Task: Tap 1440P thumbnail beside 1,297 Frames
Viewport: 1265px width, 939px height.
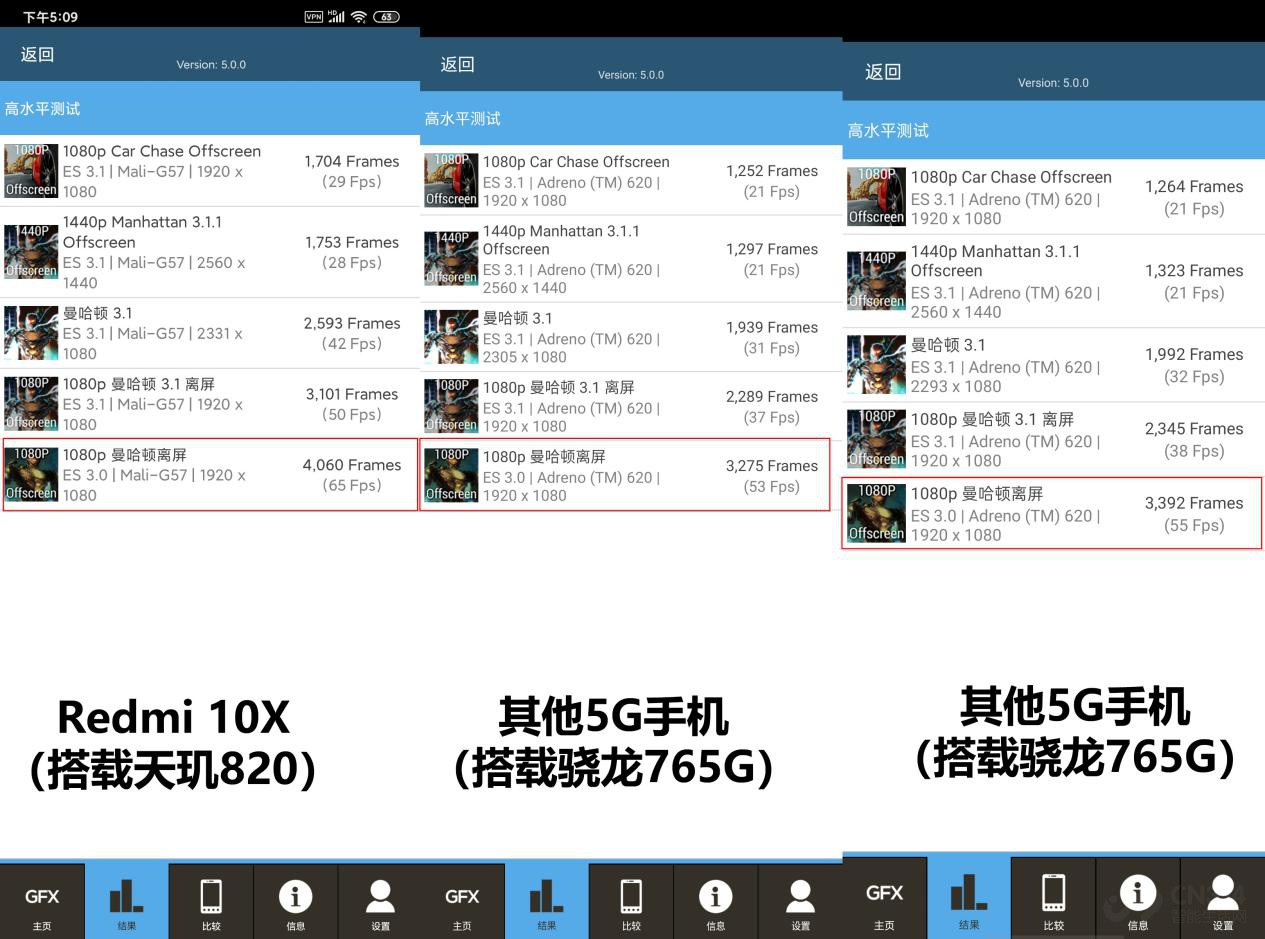Action: coord(451,258)
